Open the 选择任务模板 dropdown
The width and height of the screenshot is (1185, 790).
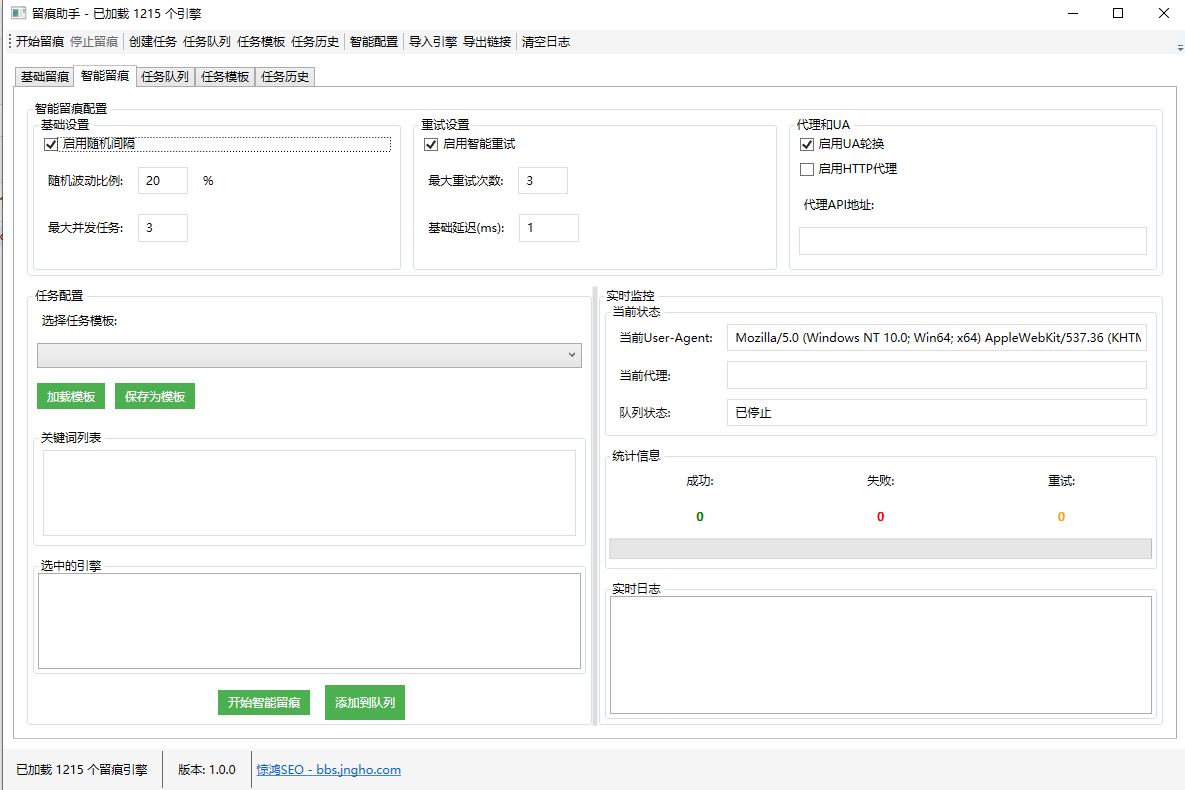[x=309, y=355]
